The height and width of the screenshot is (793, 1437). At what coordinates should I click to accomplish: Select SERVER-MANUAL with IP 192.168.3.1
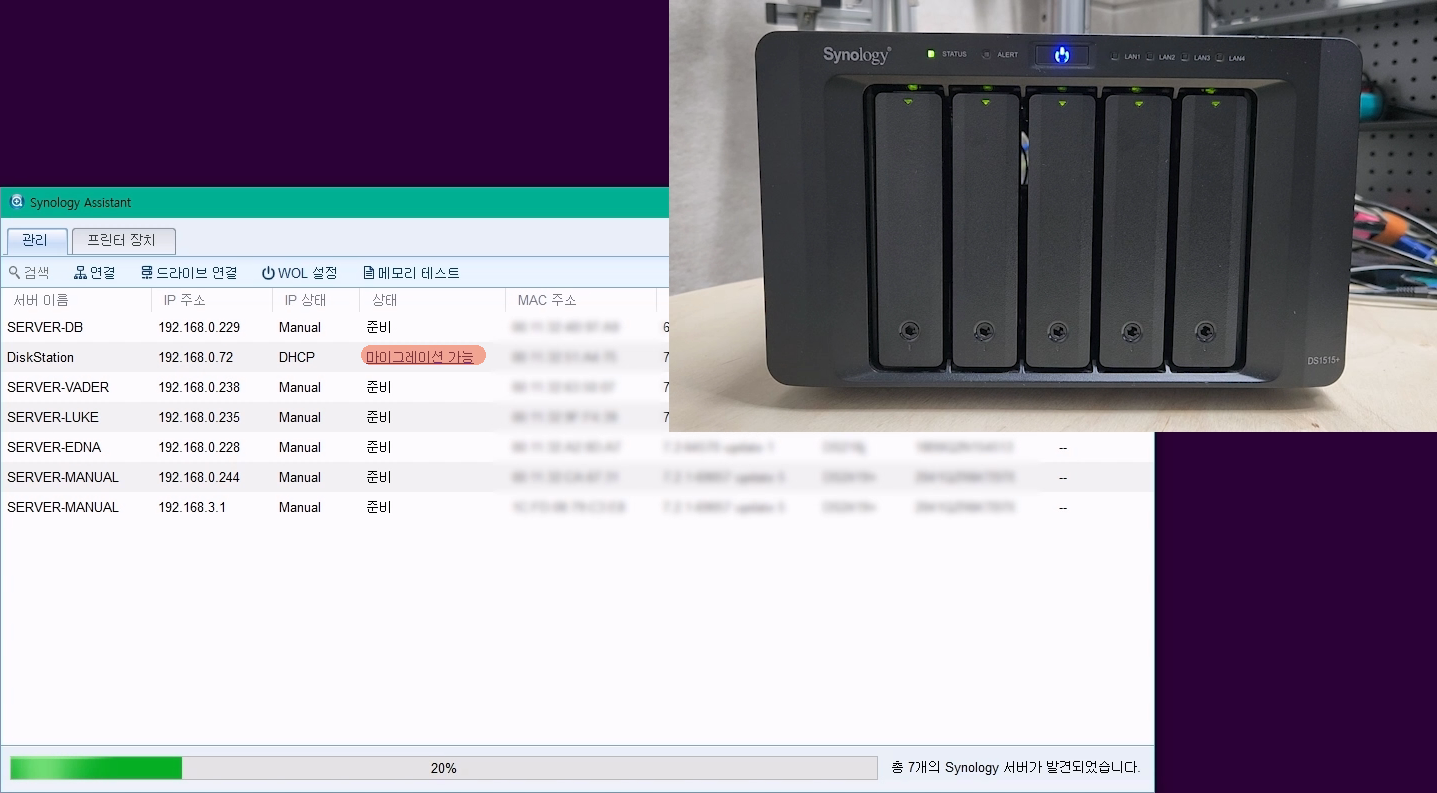tap(63, 507)
